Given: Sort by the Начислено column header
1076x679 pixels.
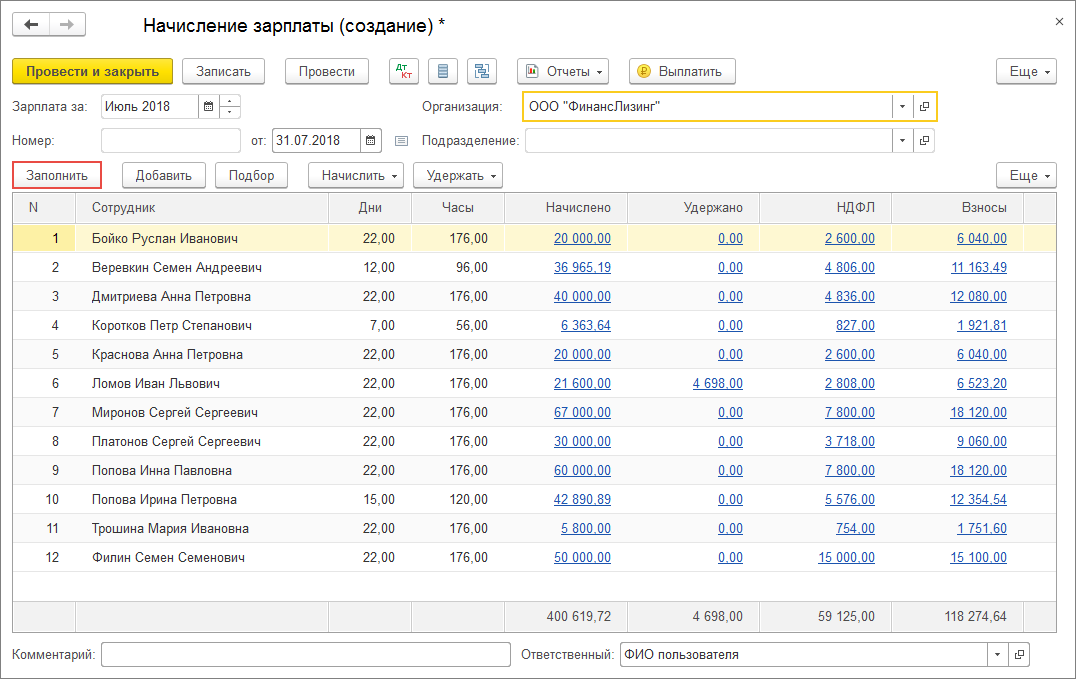Looking at the screenshot, I should tap(566, 207).
